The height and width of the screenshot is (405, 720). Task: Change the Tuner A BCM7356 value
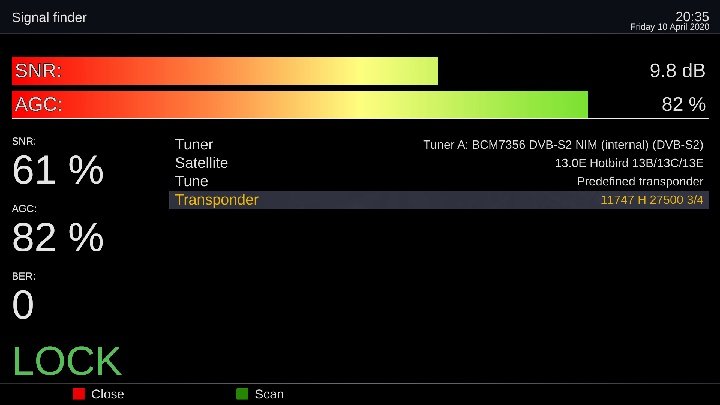tap(563, 145)
